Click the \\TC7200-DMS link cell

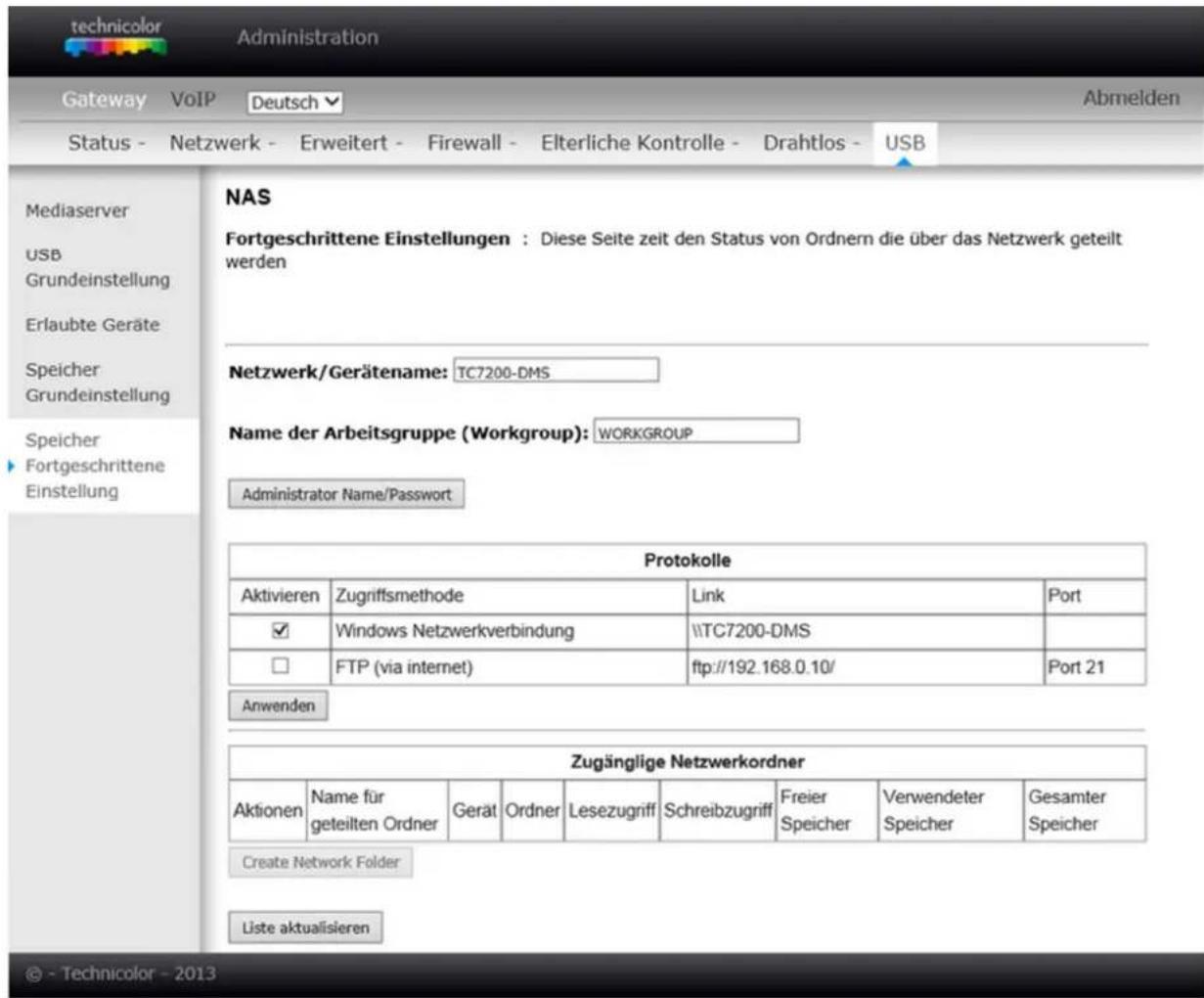[865, 631]
